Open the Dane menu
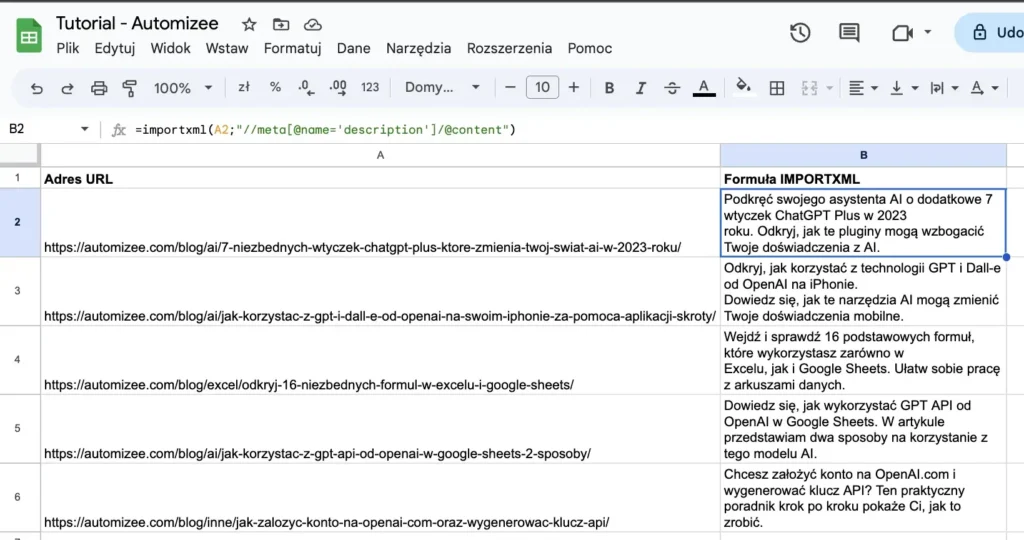This screenshot has width=1024, height=540. tap(353, 48)
